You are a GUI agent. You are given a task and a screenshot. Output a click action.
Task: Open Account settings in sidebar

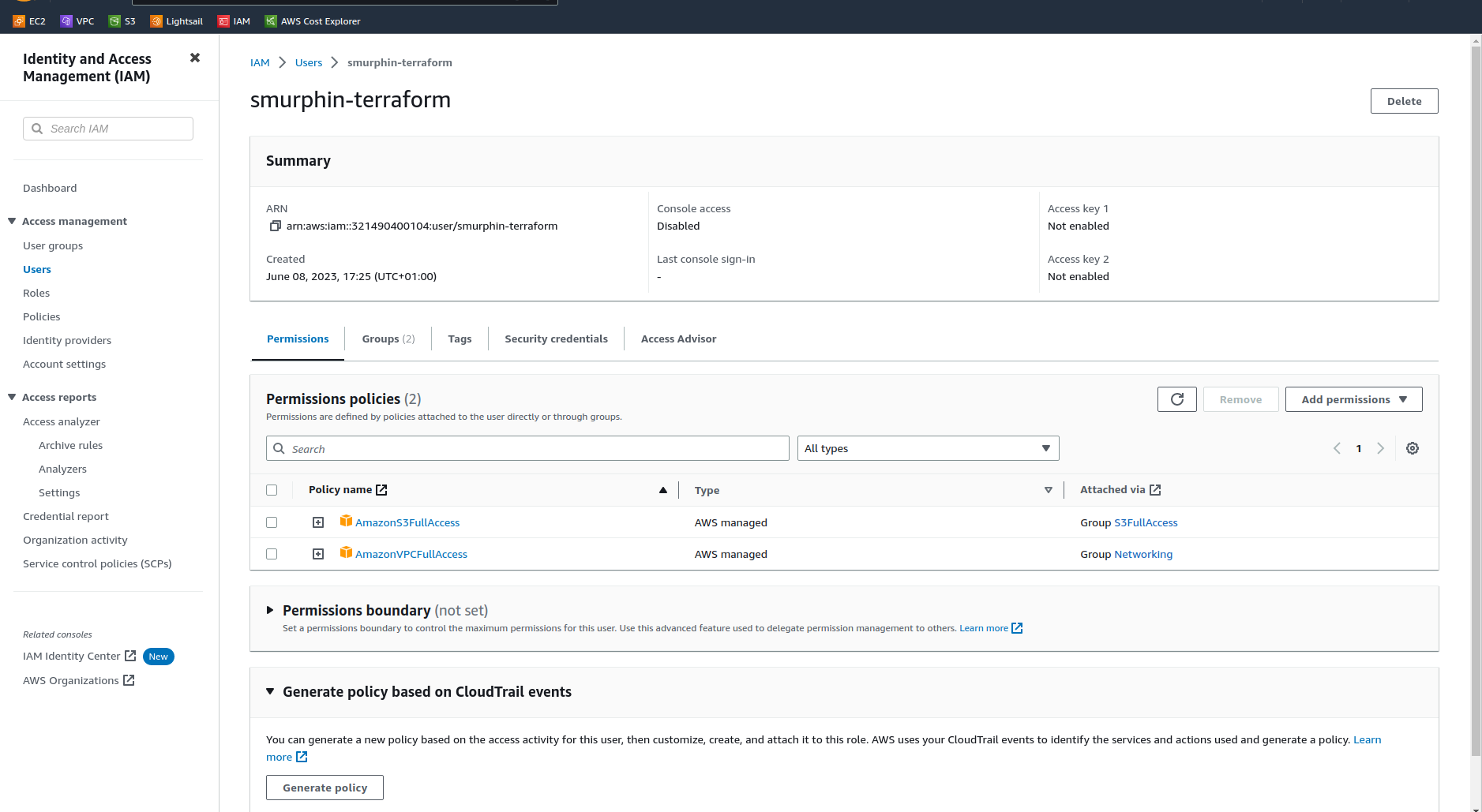(64, 364)
